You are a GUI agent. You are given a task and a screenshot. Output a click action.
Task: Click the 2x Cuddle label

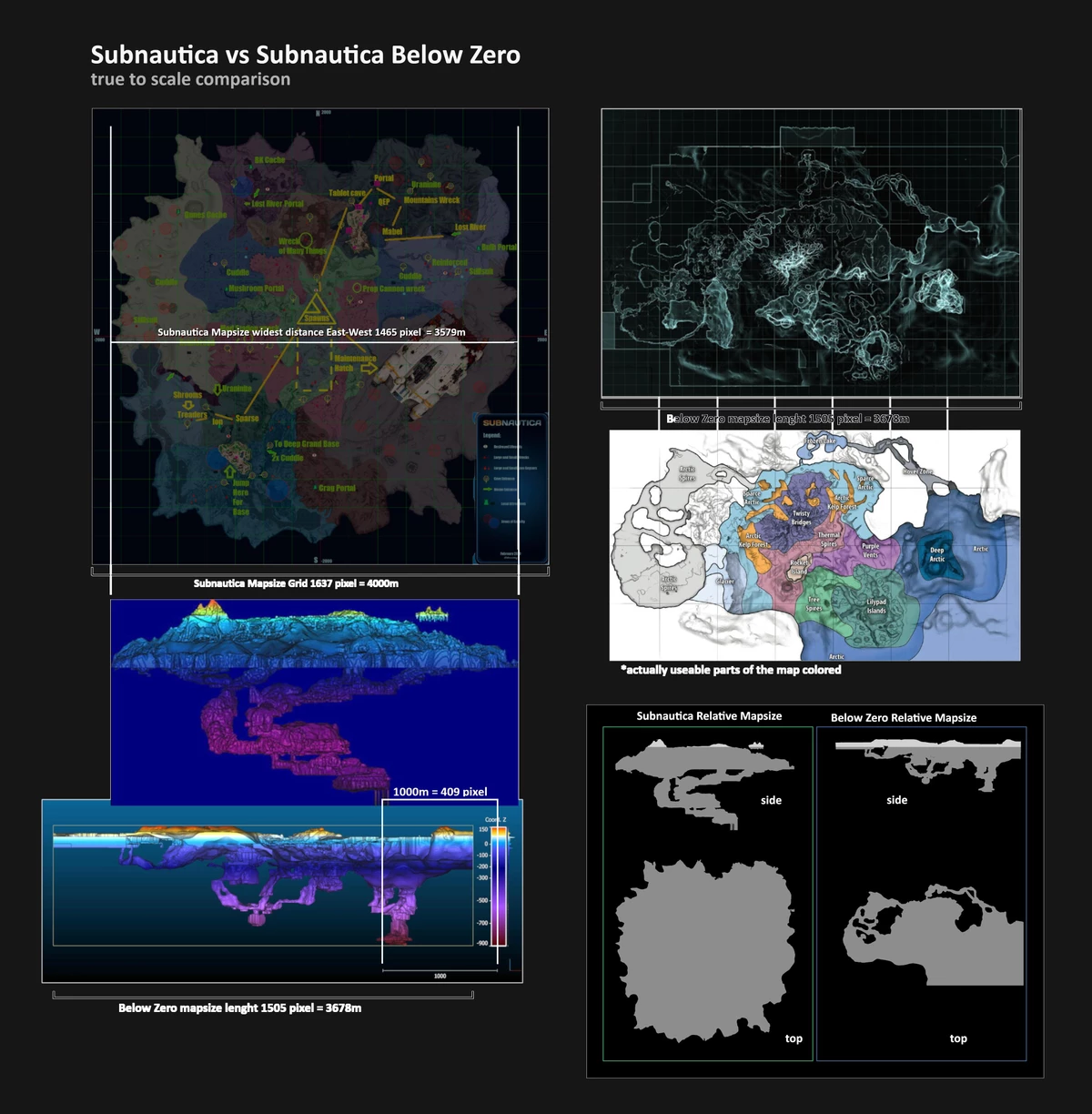click(x=288, y=458)
